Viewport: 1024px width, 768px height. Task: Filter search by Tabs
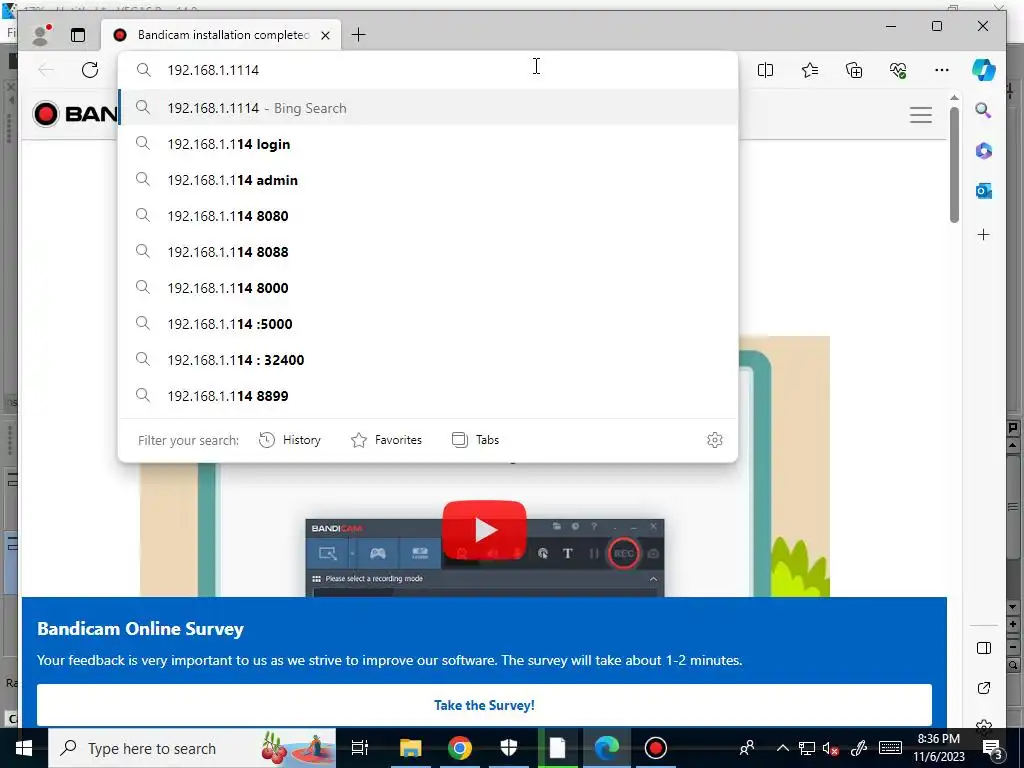click(x=475, y=440)
